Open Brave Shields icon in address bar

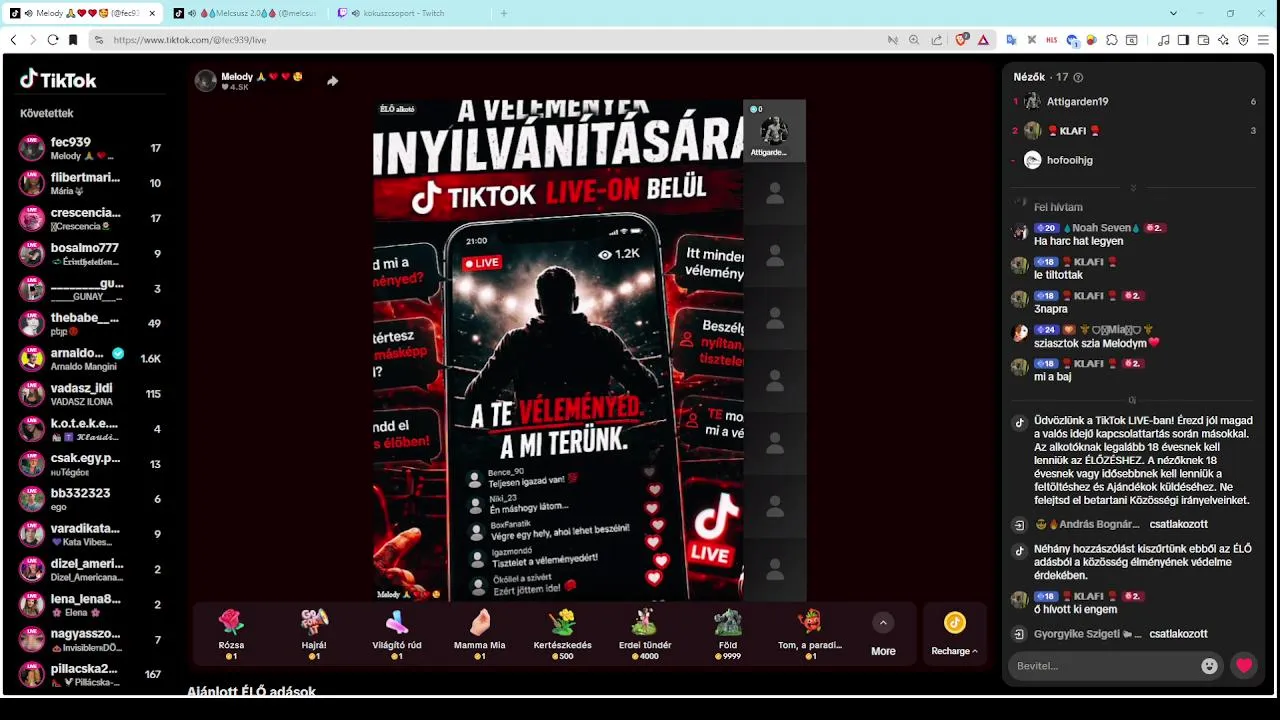[x=962, y=40]
